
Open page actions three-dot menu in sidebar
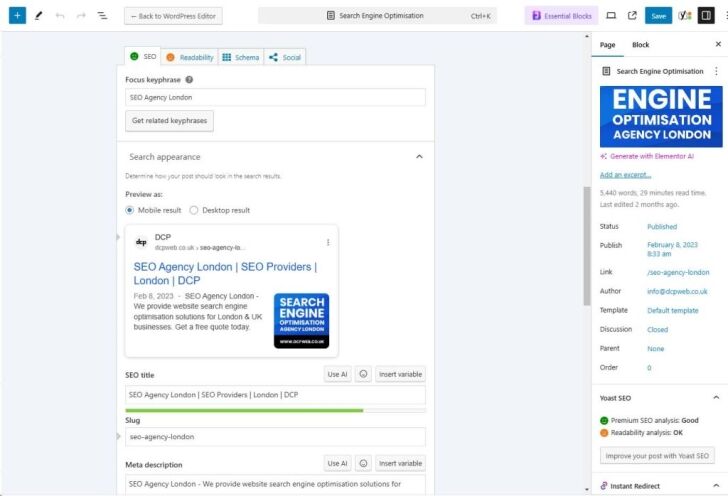point(716,71)
